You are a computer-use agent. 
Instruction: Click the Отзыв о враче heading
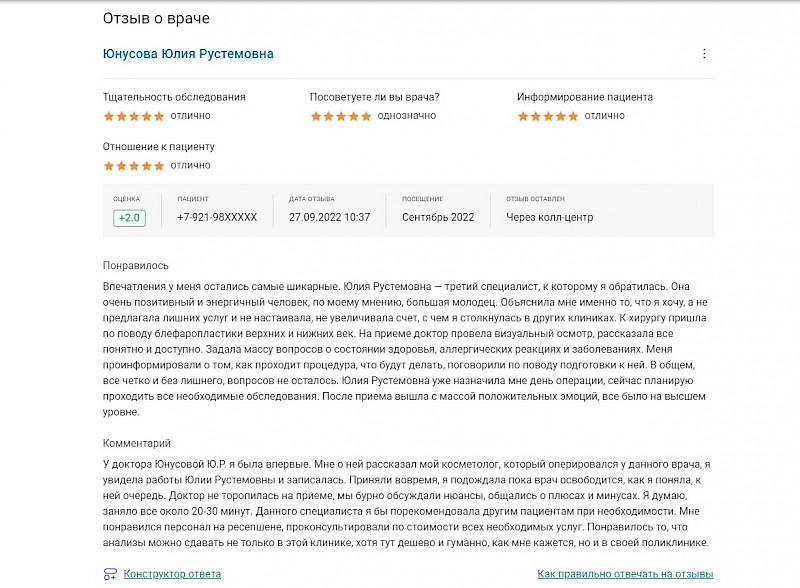156,18
